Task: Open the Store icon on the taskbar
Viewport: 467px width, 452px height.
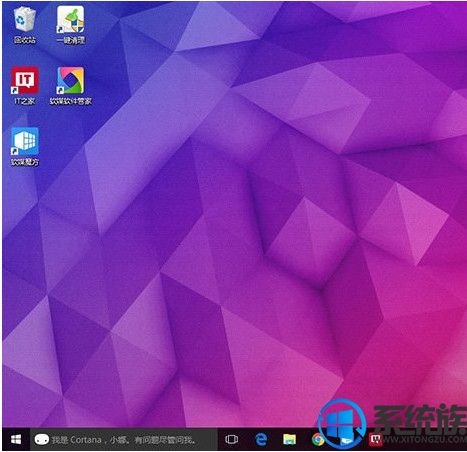Action: tap(346, 440)
